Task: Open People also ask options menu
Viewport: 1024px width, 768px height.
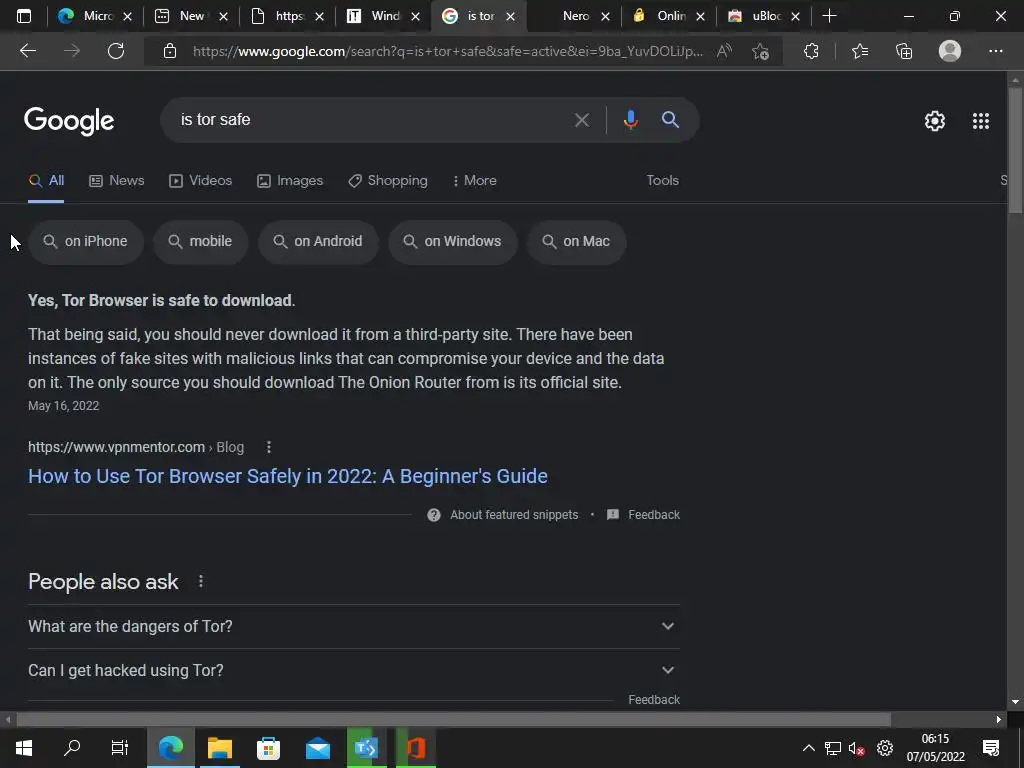Action: pos(200,581)
